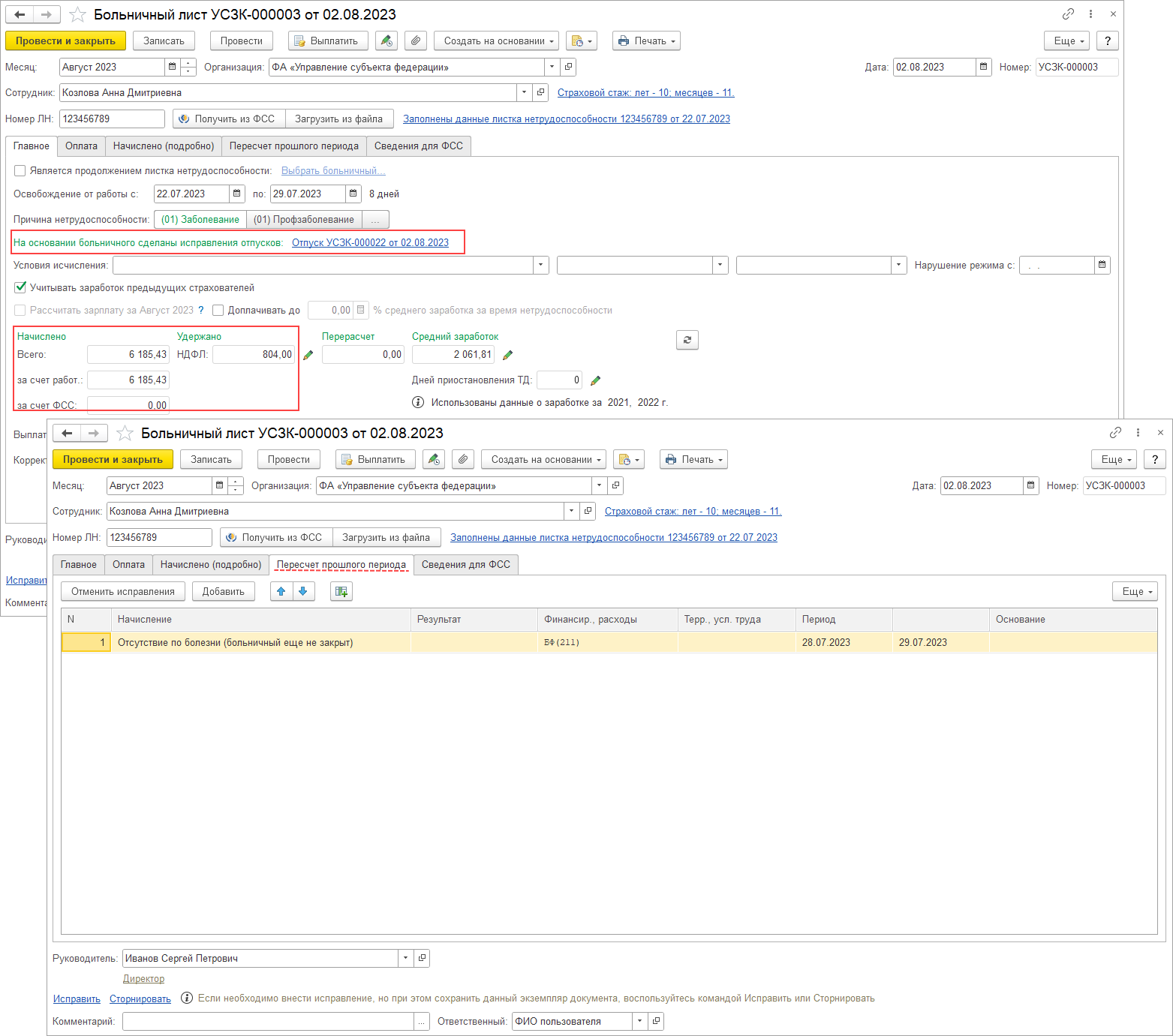Click back arrow in lower window
This screenshot has height=1036, width=1173.
click(x=67, y=433)
